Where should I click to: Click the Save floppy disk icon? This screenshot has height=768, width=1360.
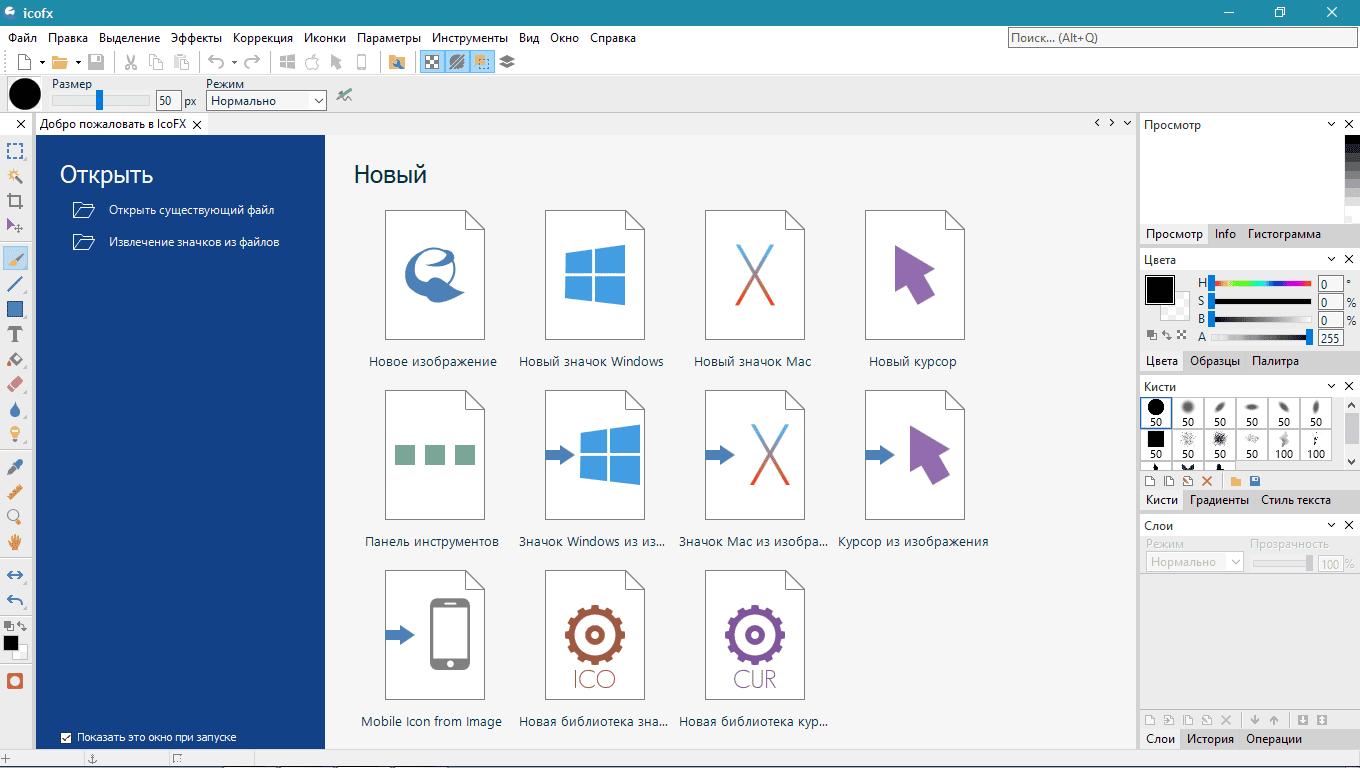pos(96,62)
